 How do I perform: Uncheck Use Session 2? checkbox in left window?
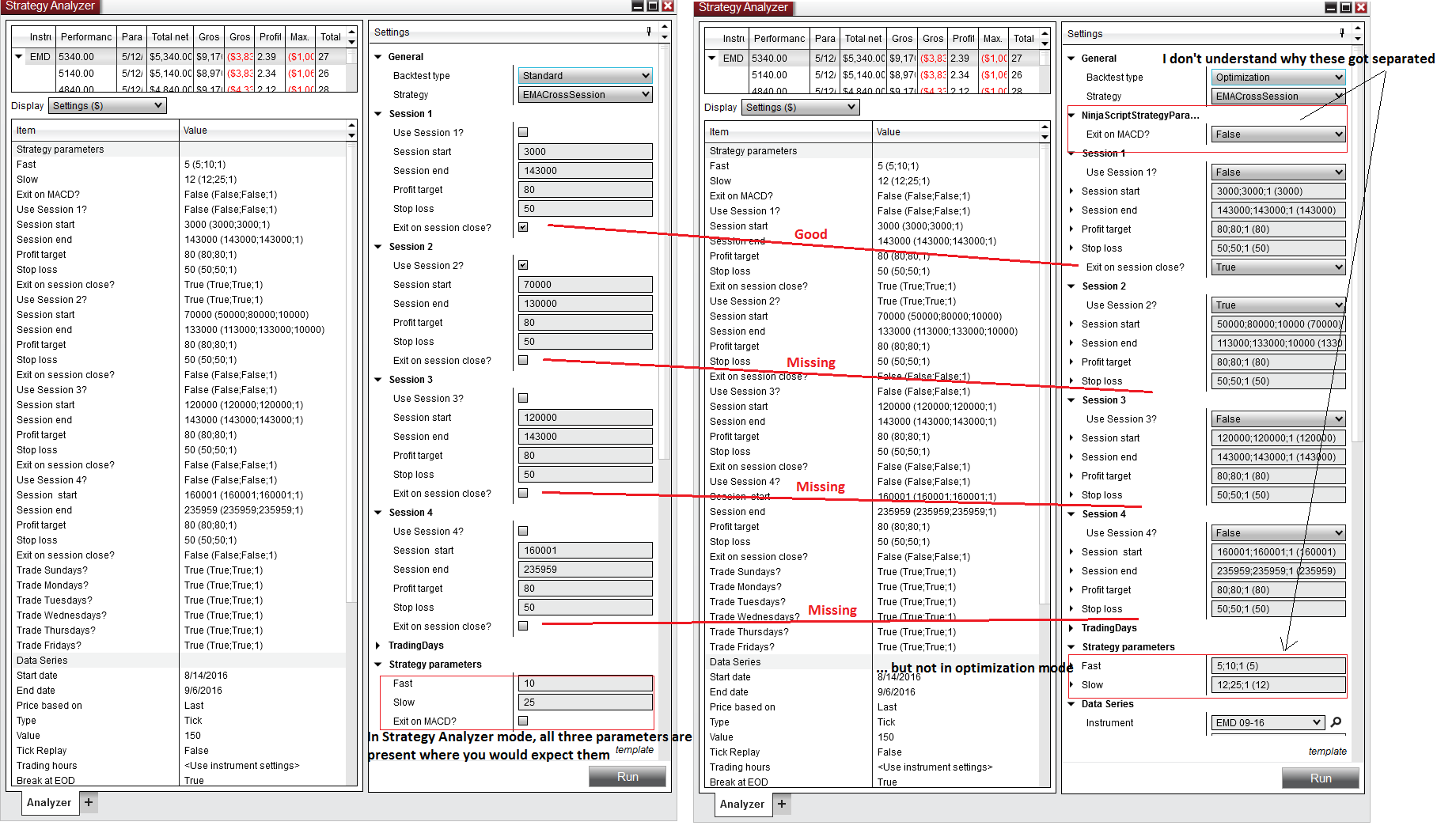[523, 265]
